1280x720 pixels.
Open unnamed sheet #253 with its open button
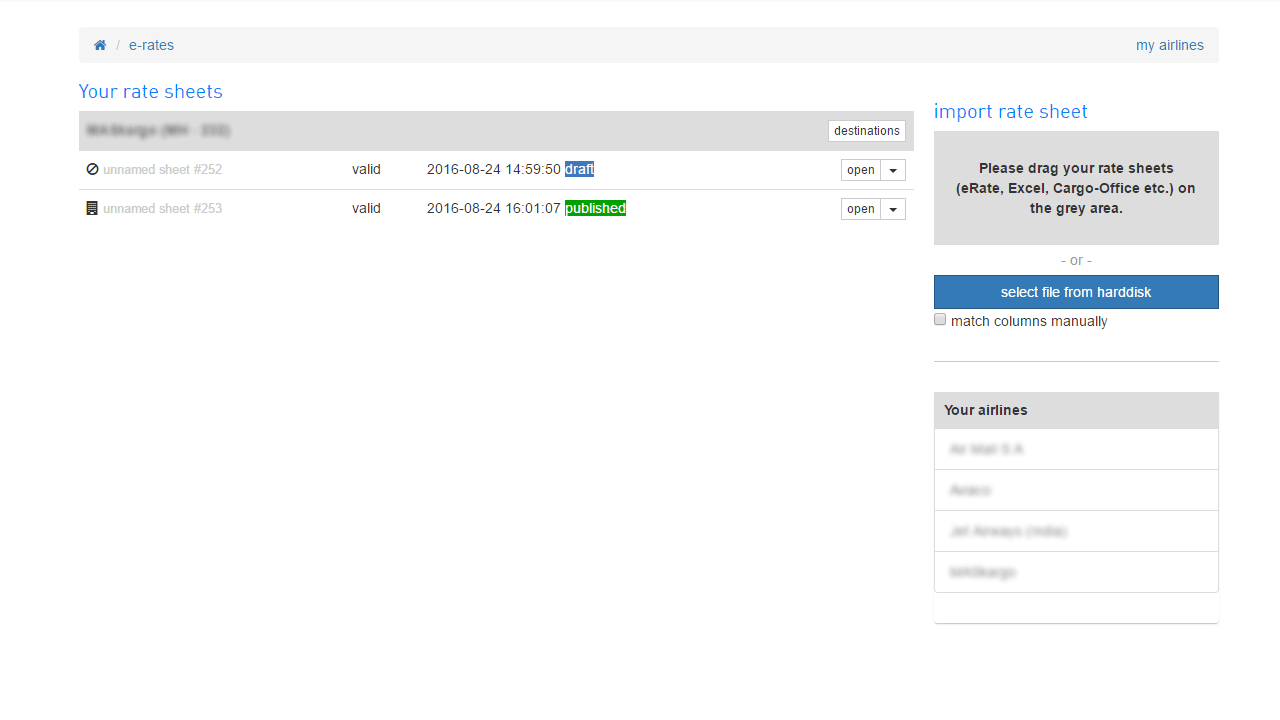(x=860, y=209)
